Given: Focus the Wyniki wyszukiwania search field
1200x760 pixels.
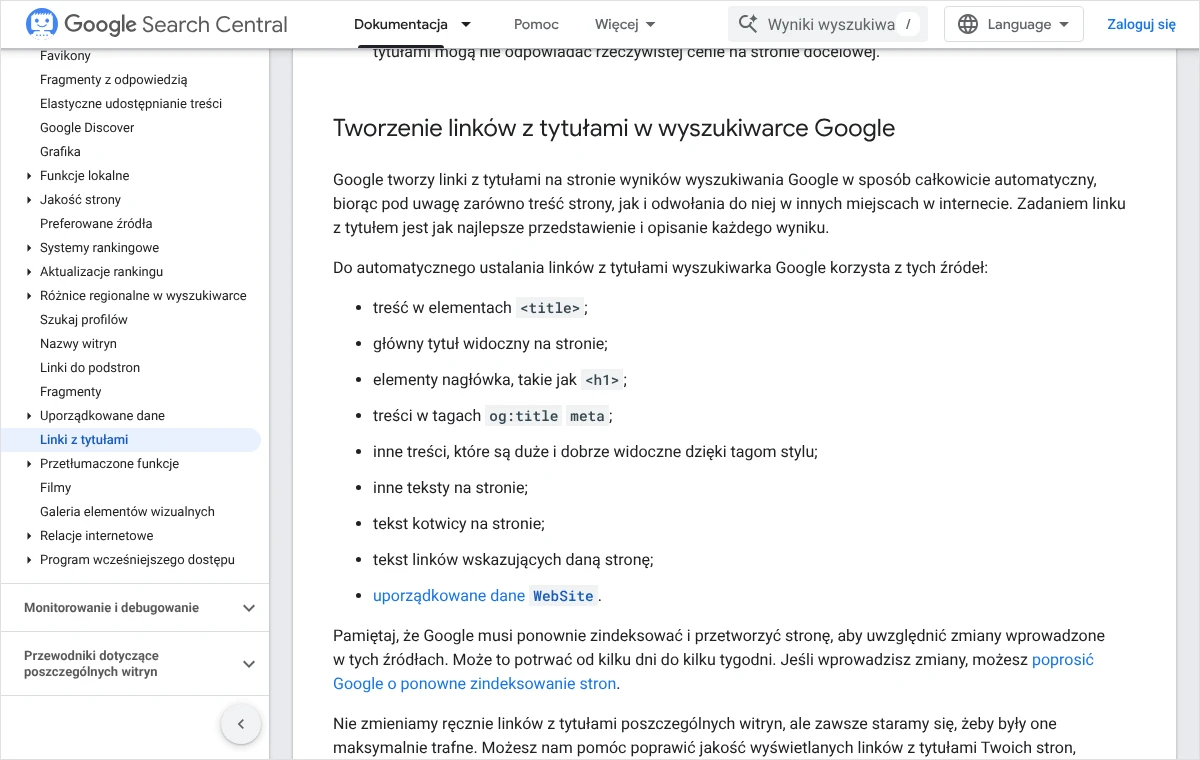Looking at the screenshot, I should 828,24.
